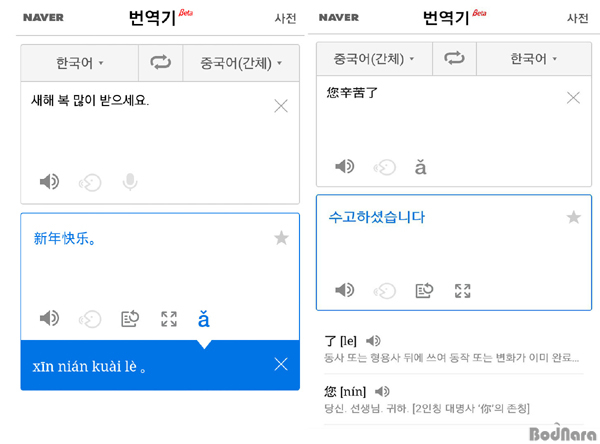
Task: Show pinyin for the 您辛苦了 input
Action: [421, 167]
